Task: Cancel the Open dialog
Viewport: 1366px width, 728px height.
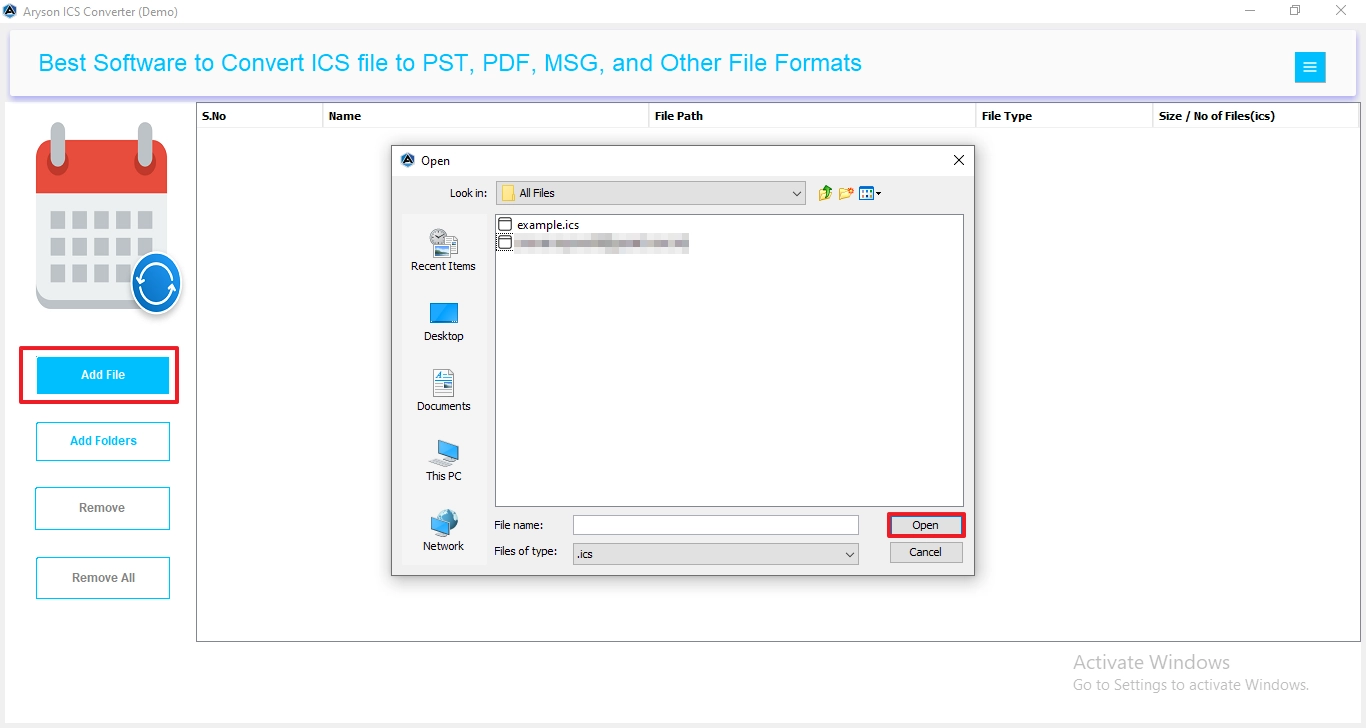Action: tap(926, 552)
